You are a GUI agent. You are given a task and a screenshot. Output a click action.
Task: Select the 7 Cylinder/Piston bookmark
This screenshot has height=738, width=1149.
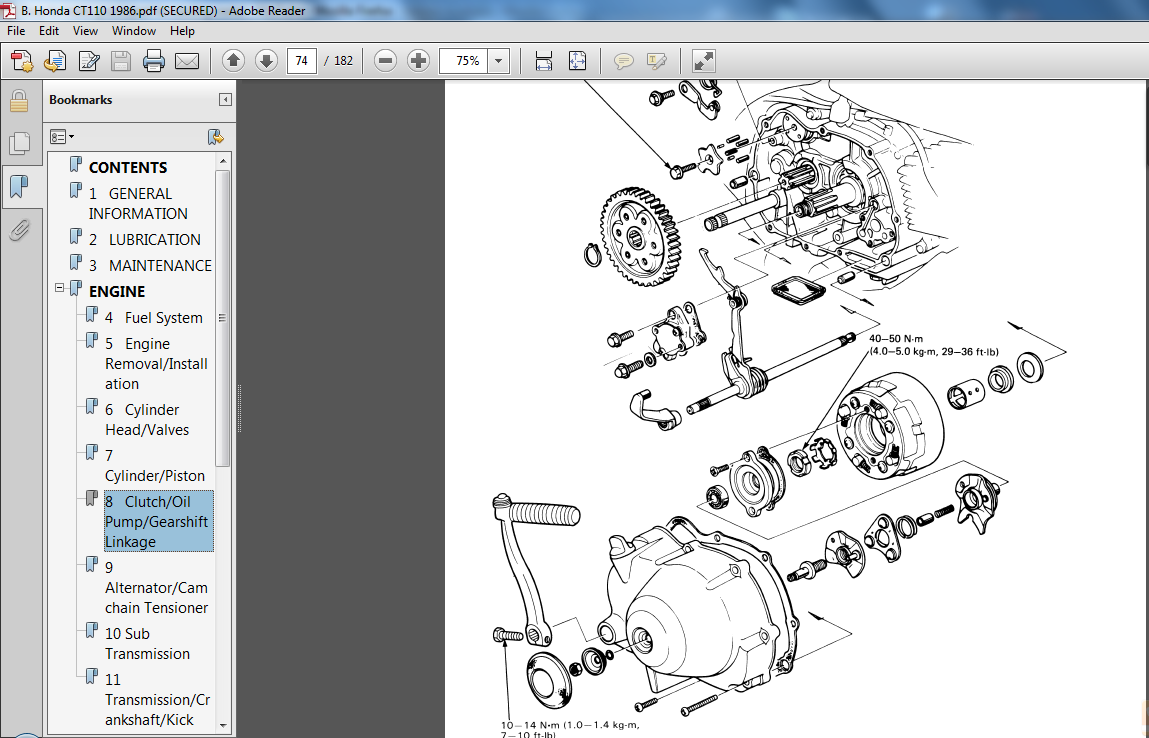click(x=155, y=465)
